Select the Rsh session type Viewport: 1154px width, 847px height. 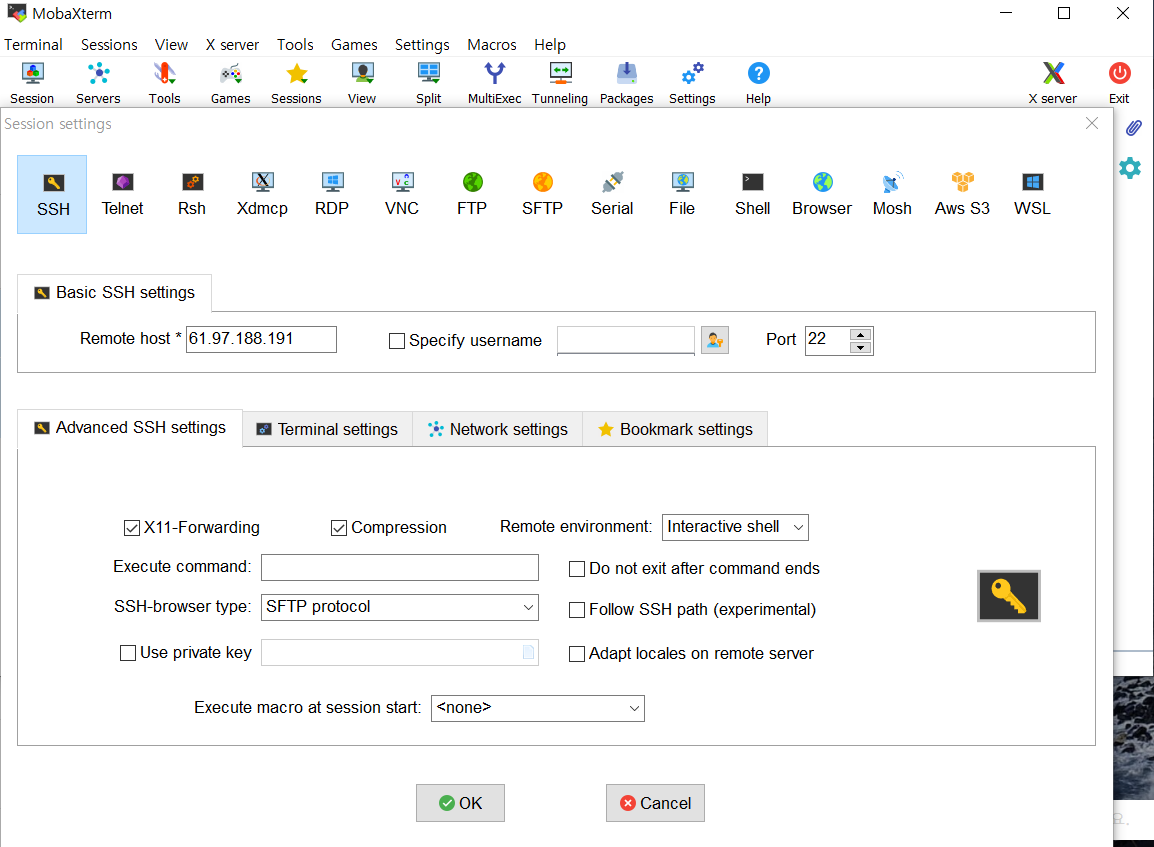(192, 194)
